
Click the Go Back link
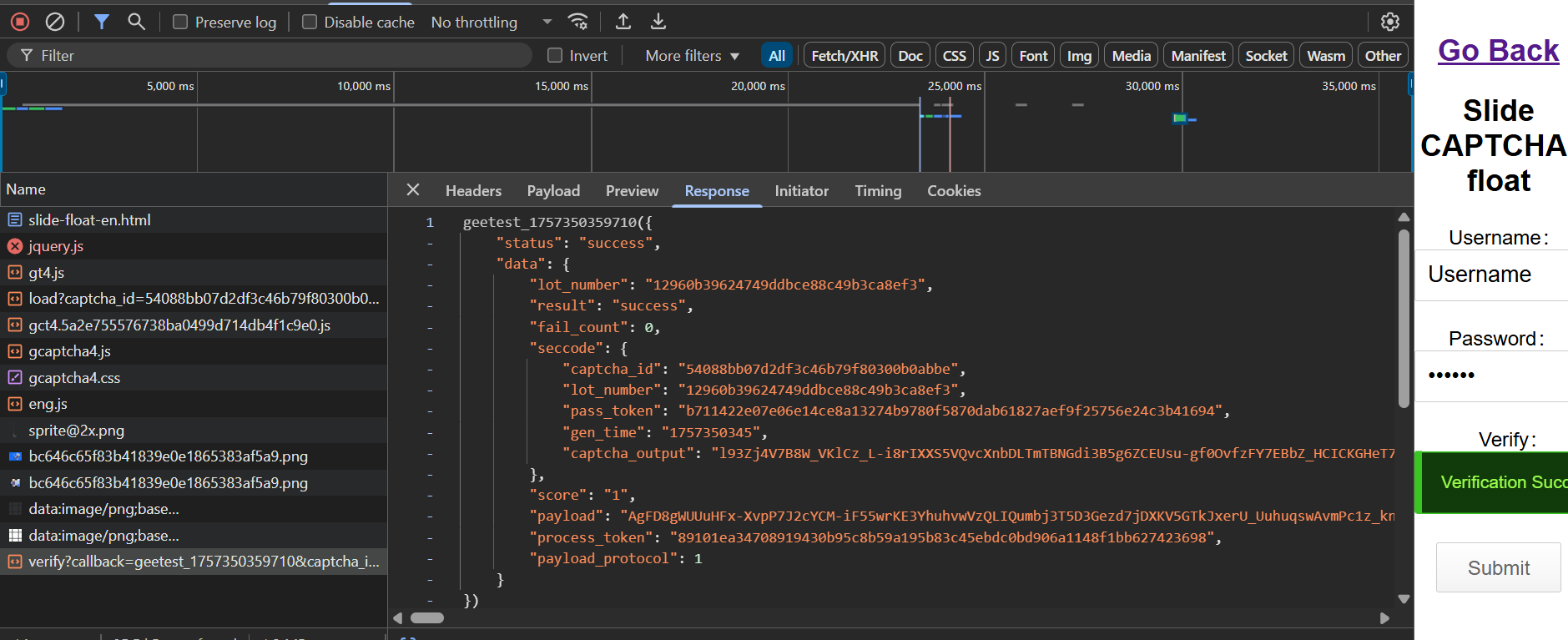1498,51
